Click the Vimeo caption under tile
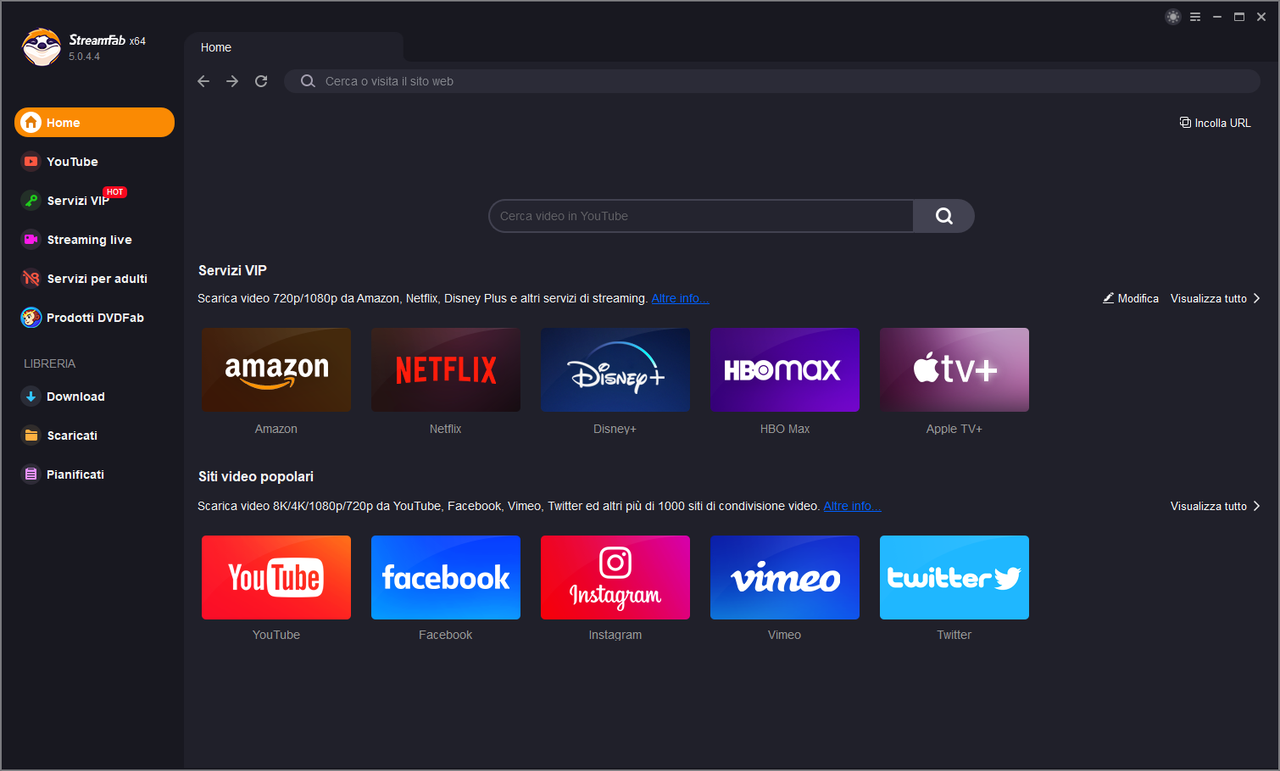This screenshot has width=1280, height=771. pyautogui.click(x=784, y=635)
